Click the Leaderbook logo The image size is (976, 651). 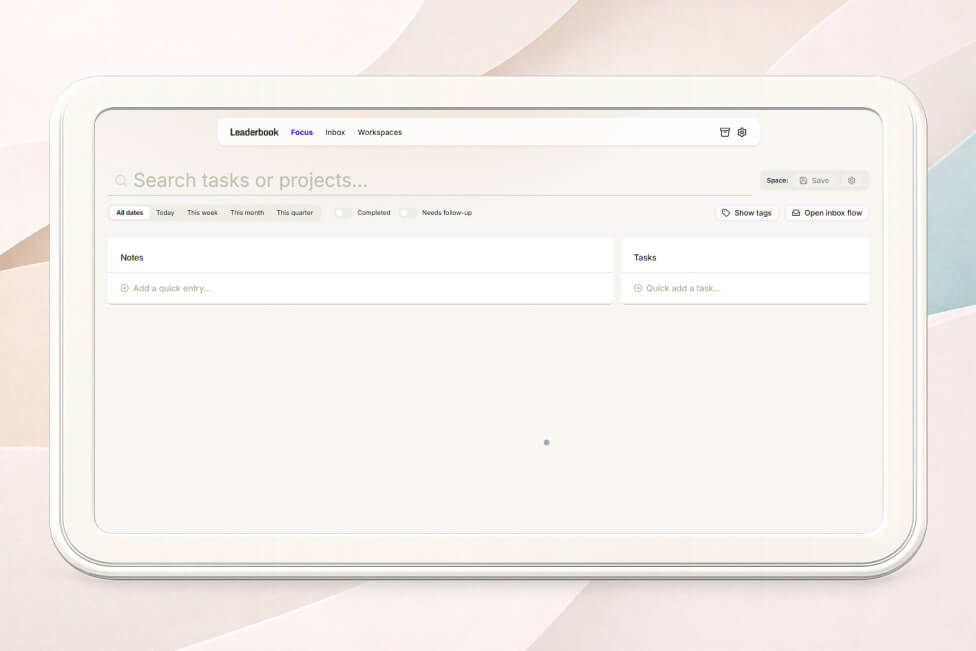tap(254, 132)
